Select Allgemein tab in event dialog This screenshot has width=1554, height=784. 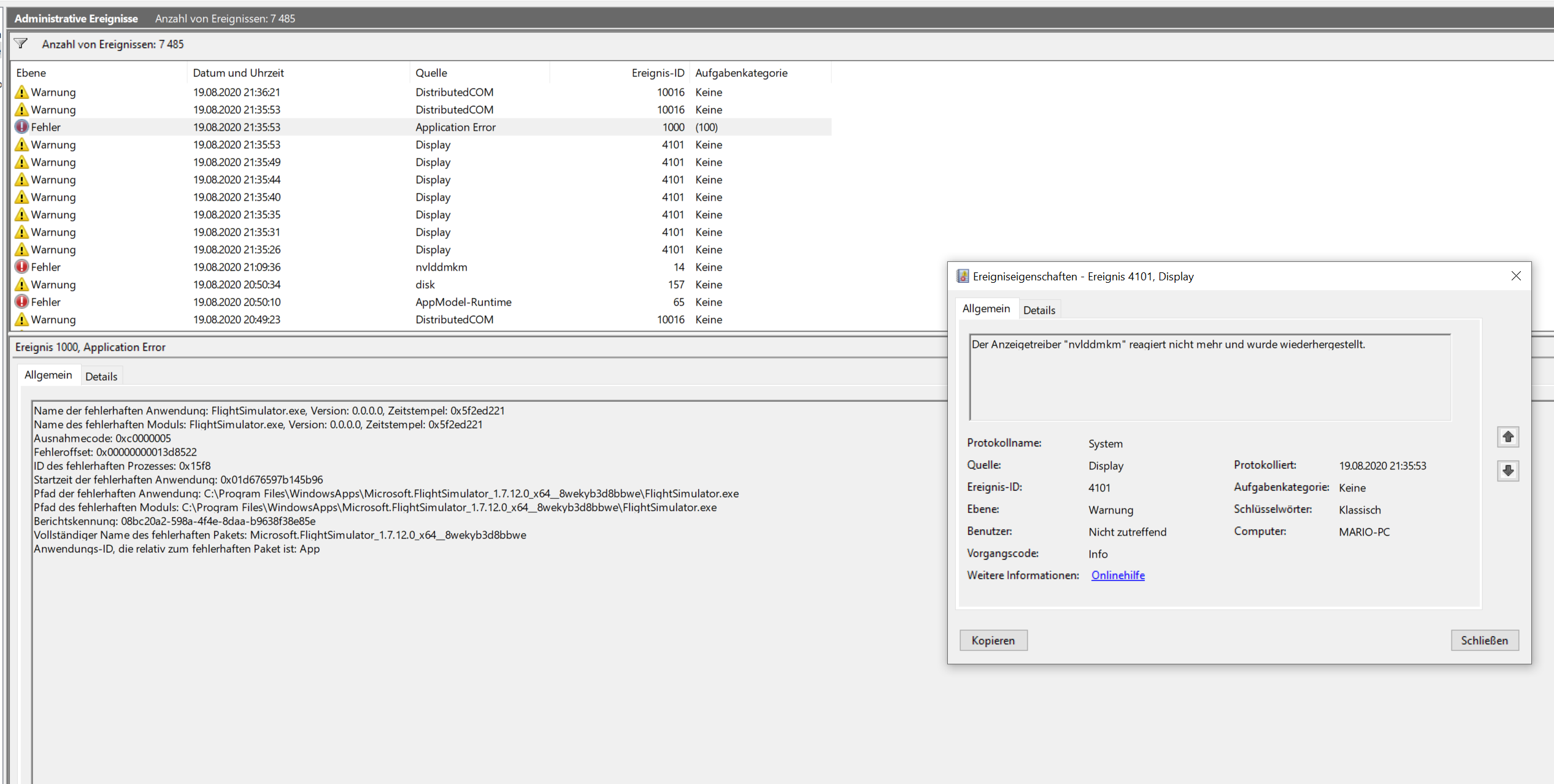[x=985, y=309]
